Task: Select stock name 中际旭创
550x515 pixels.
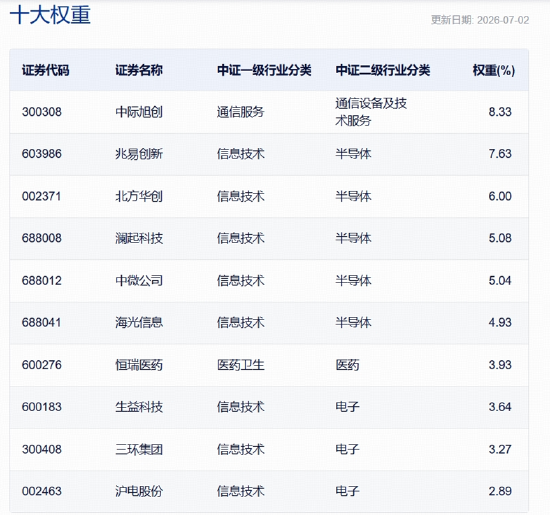Action: click(x=139, y=112)
